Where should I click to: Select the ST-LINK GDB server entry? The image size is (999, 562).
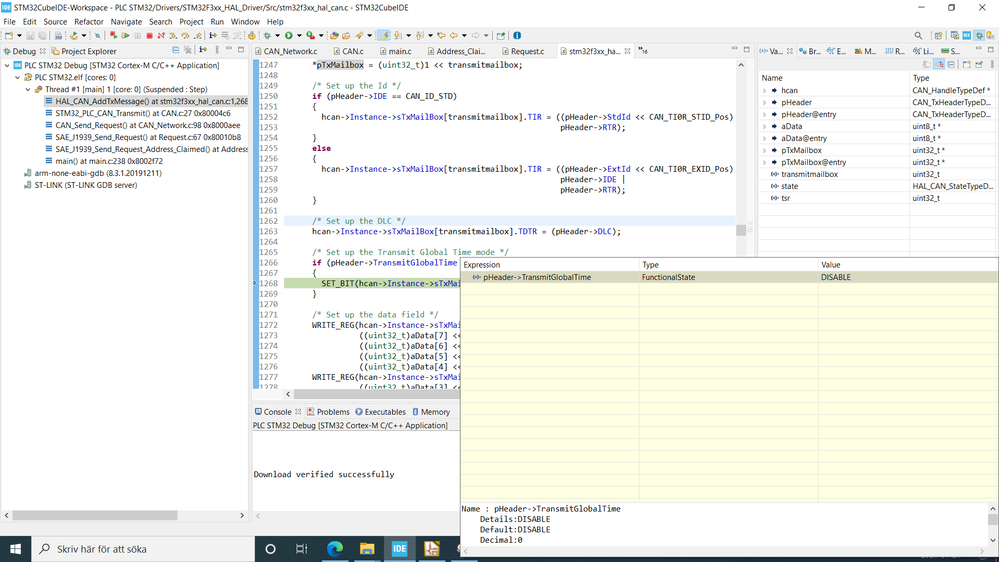coord(80,185)
